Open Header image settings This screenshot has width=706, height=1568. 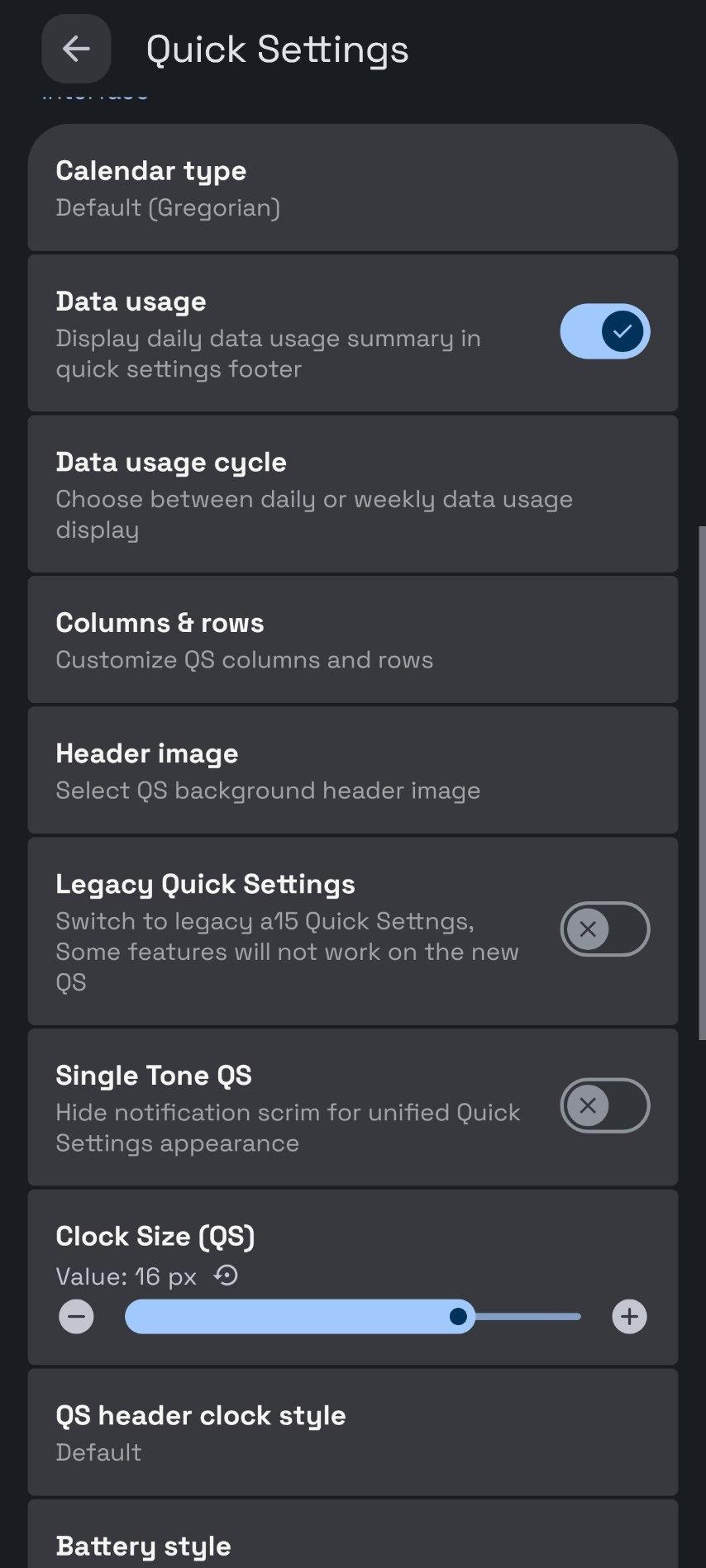(x=353, y=771)
